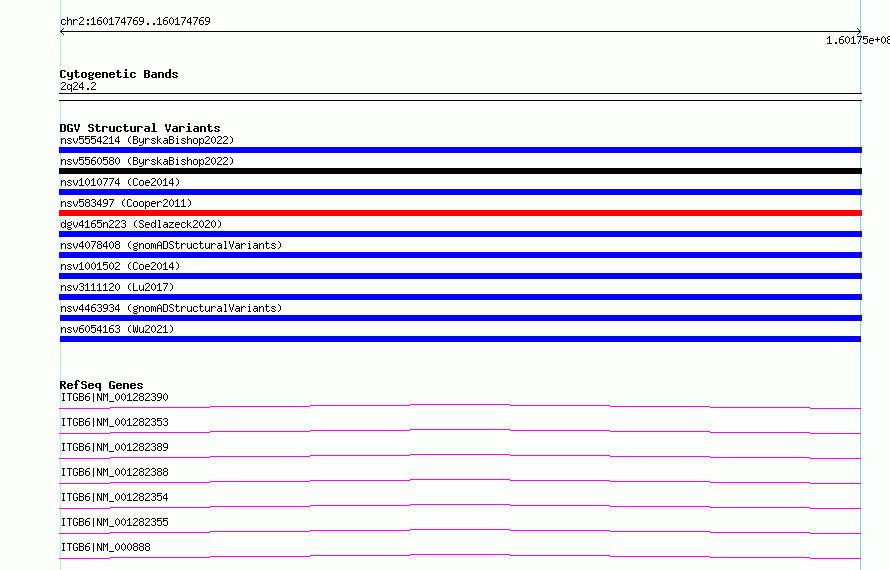Click the blue bar for nsv3111120

click(460, 297)
